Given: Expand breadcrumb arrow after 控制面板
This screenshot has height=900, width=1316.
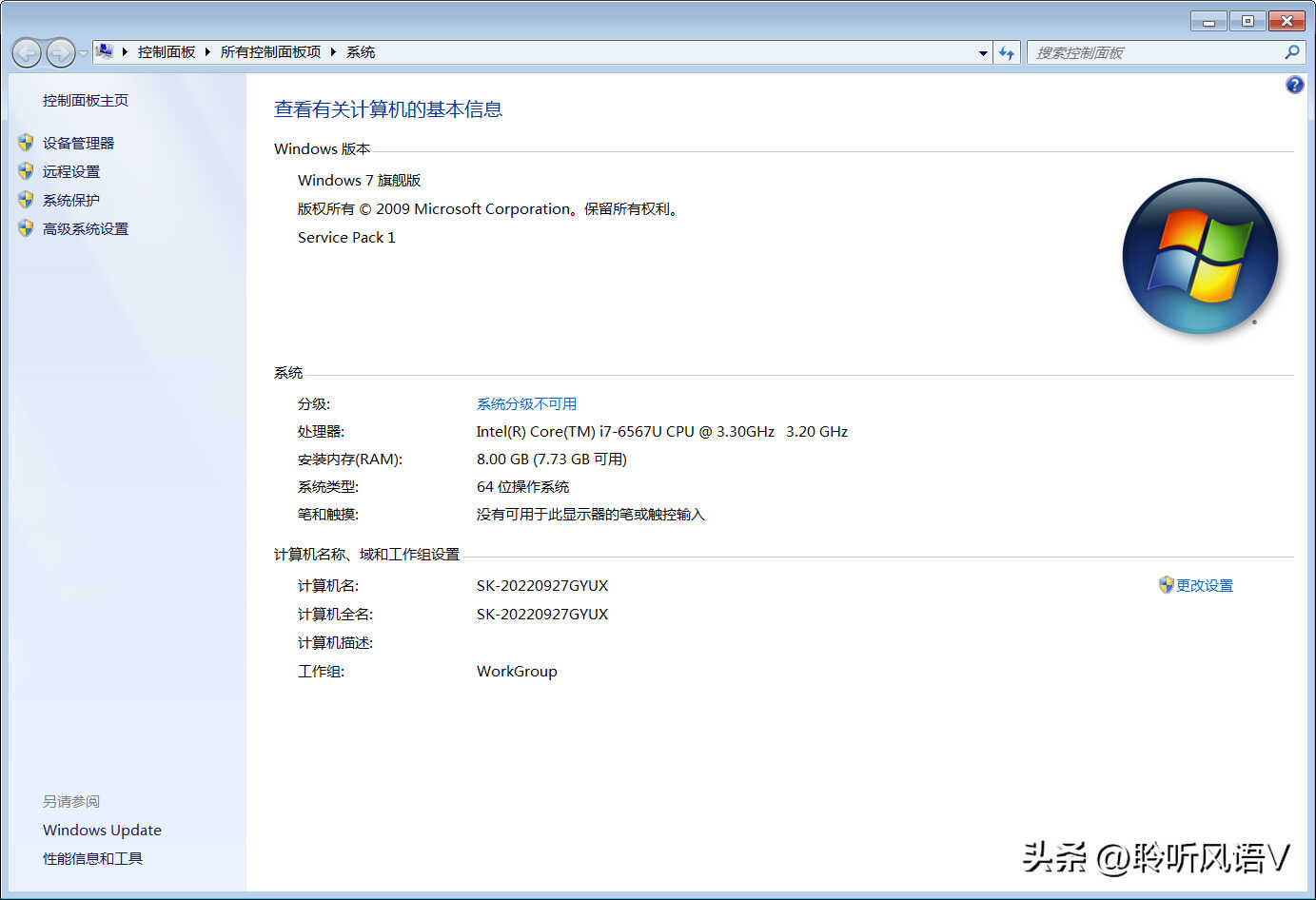Looking at the screenshot, I should 207,52.
